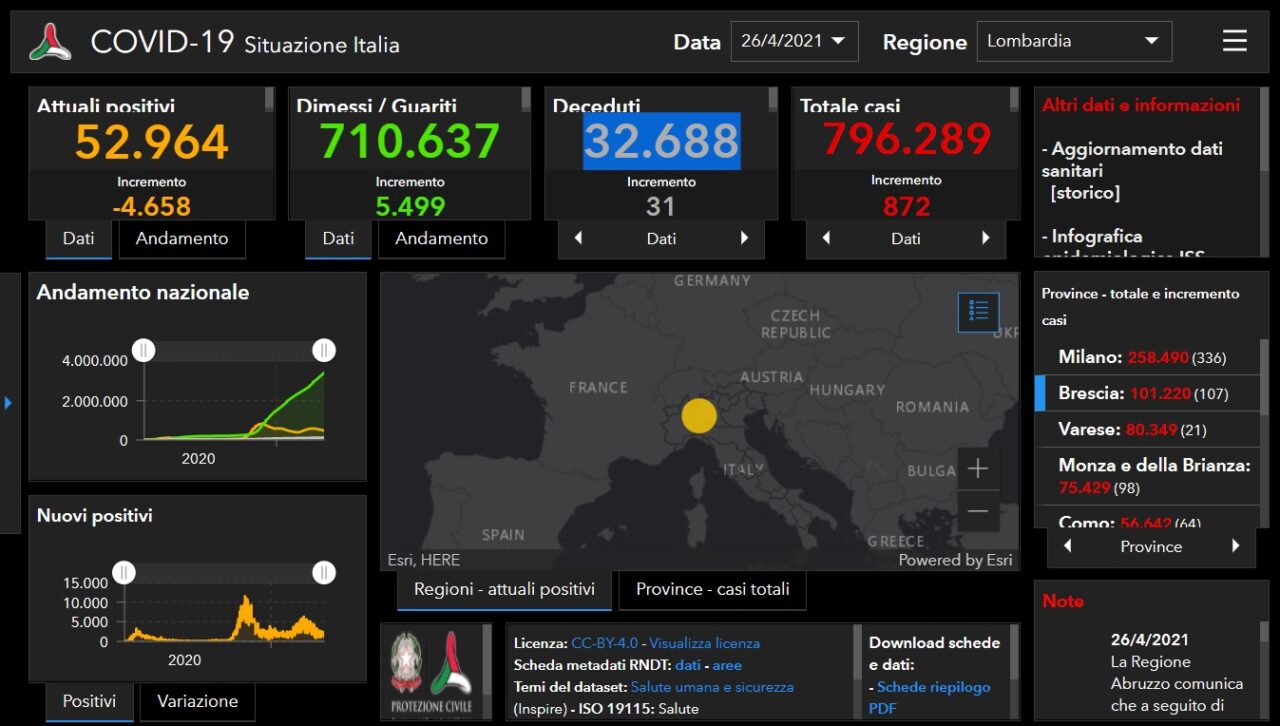The width and height of the screenshot is (1280, 726).
Task: Switch to Andamento tab under Dimessi / Guariti
Action: [x=441, y=238]
